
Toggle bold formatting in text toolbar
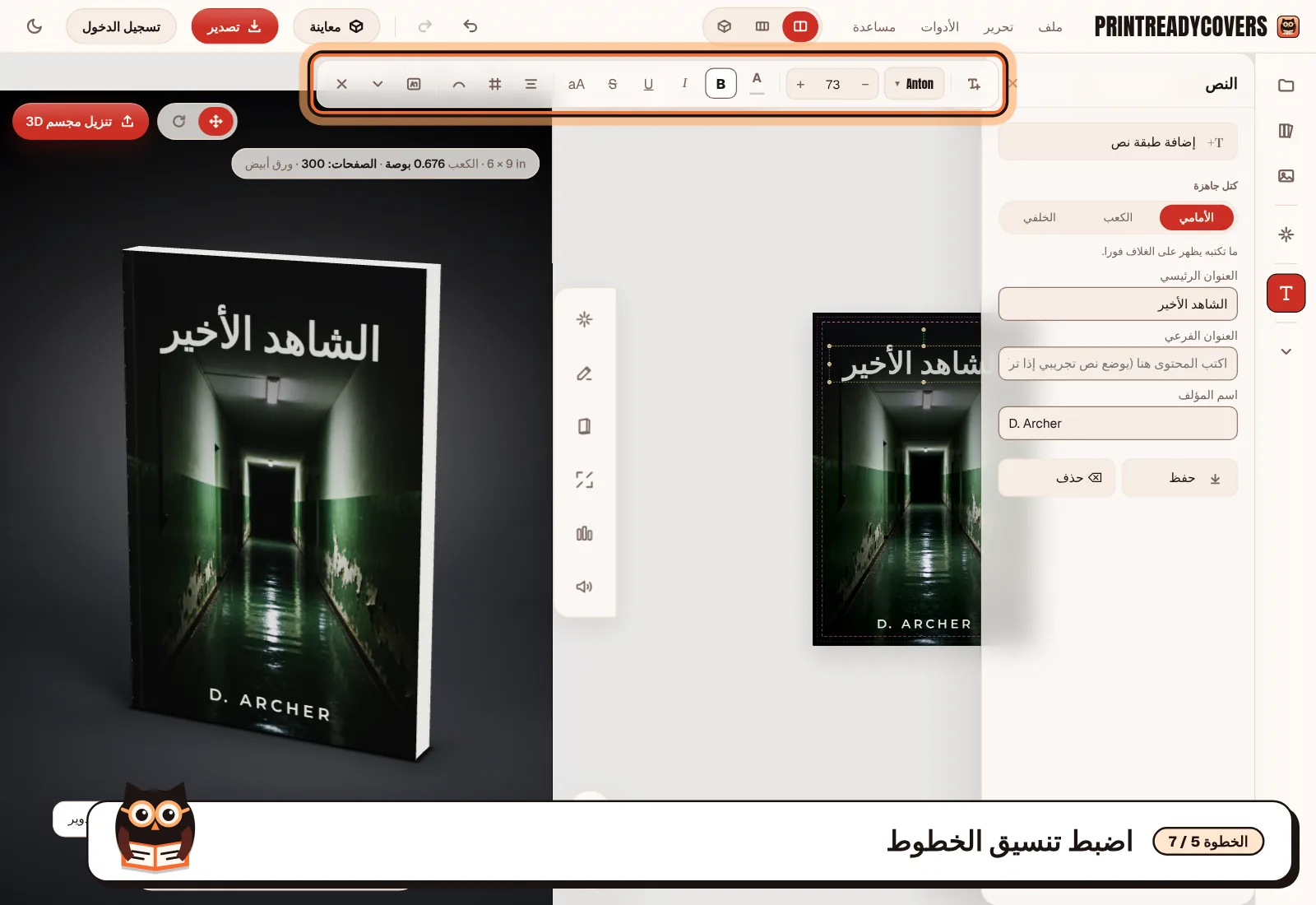point(721,84)
